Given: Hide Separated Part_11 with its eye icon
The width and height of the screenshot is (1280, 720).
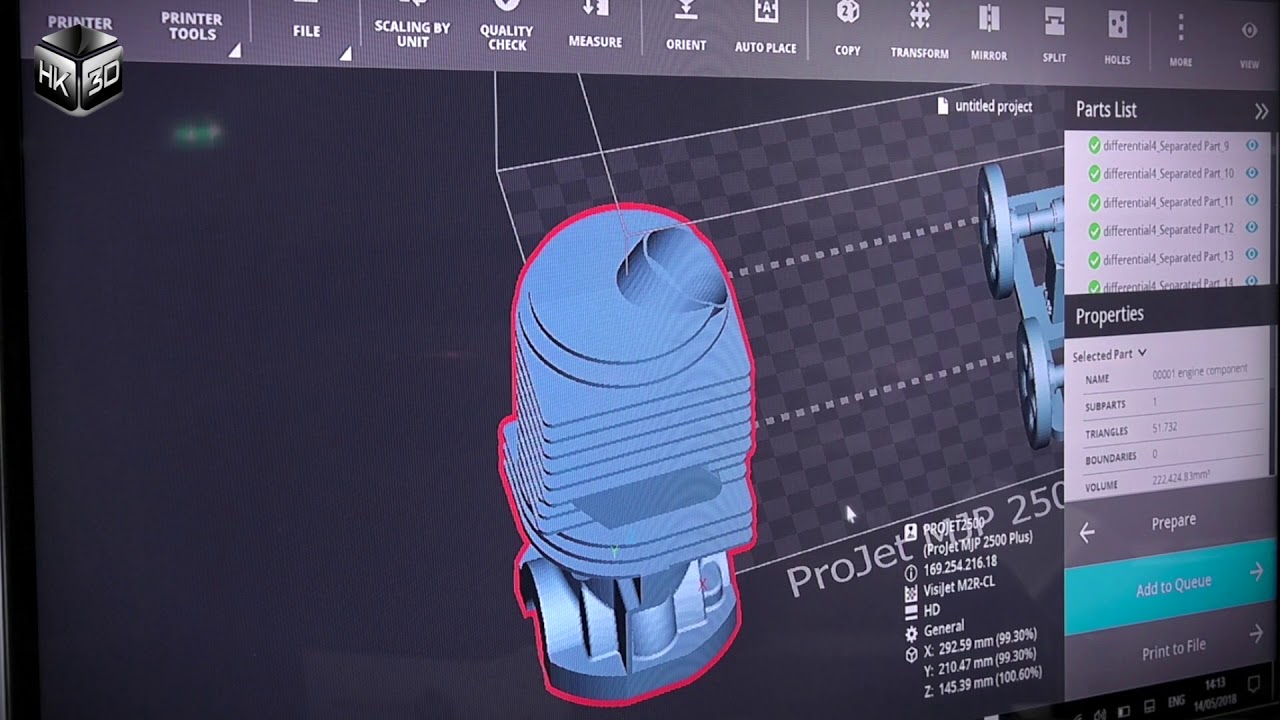Looking at the screenshot, I should 1252,200.
